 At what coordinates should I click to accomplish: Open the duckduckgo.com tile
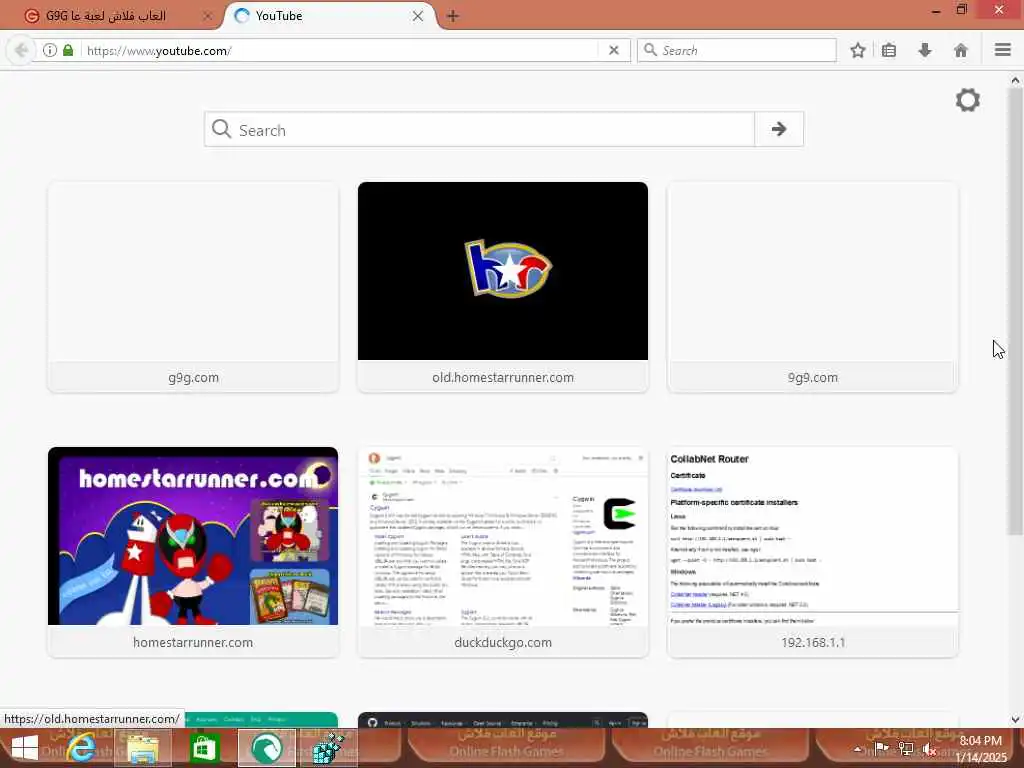pyautogui.click(x=503, y=552)
